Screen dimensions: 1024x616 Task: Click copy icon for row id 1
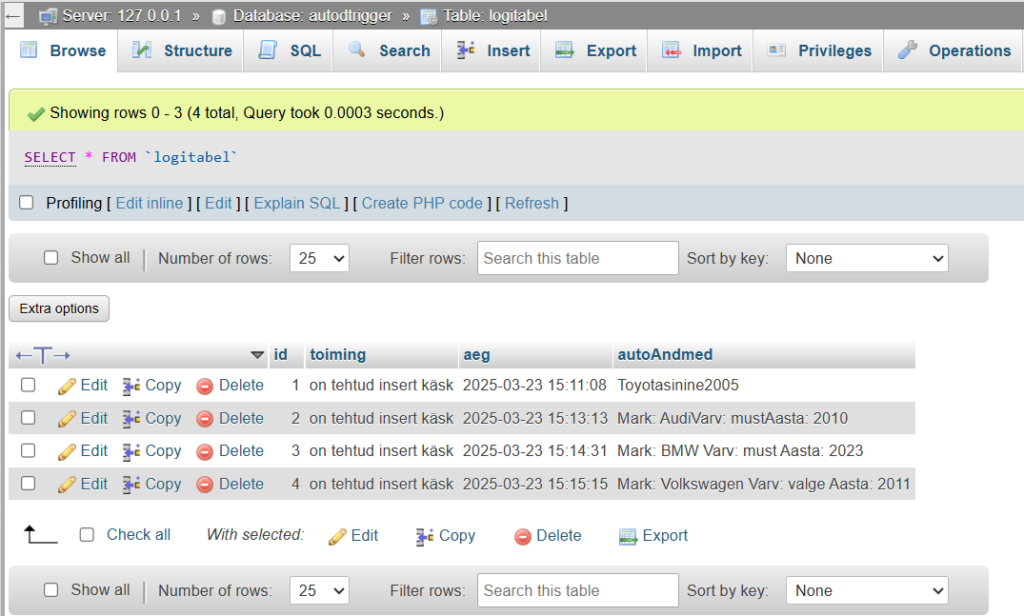point(131,386)
